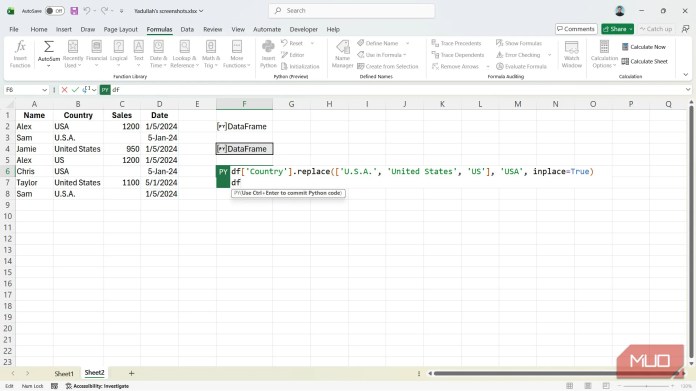
Task: Expand Define Name dropdown arrow
Action: pos(407,43)
